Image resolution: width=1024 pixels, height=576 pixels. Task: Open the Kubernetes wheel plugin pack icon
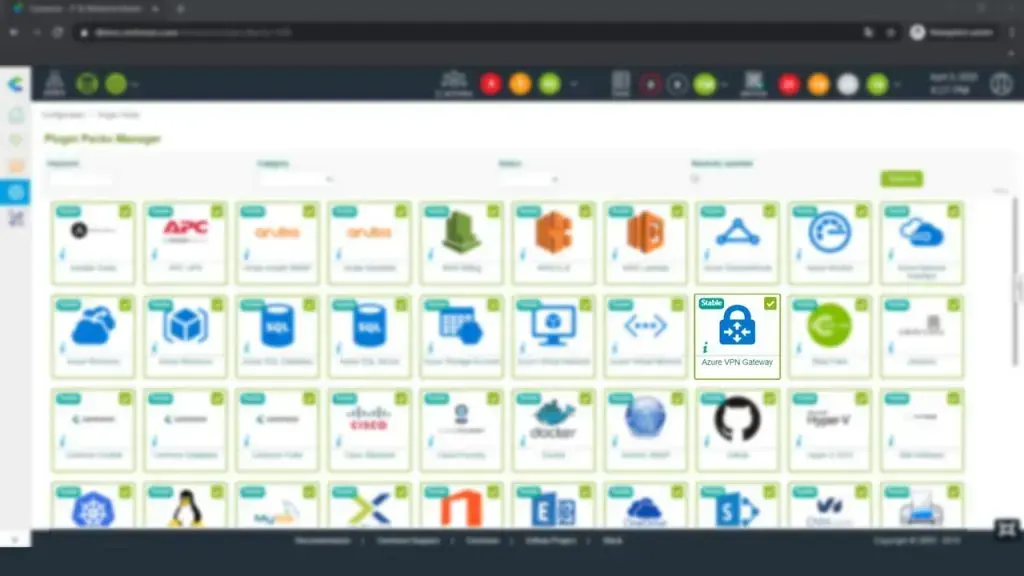pos(93,510)
